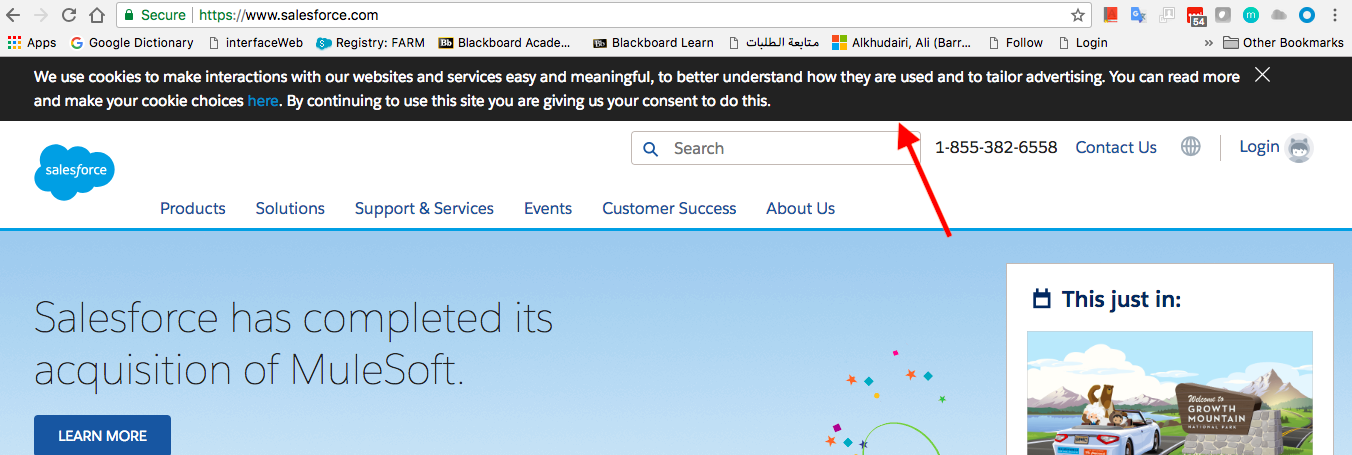Reload the page with the refresh icon
This screenshot has width=1352, height=455.
click(69, 15)
